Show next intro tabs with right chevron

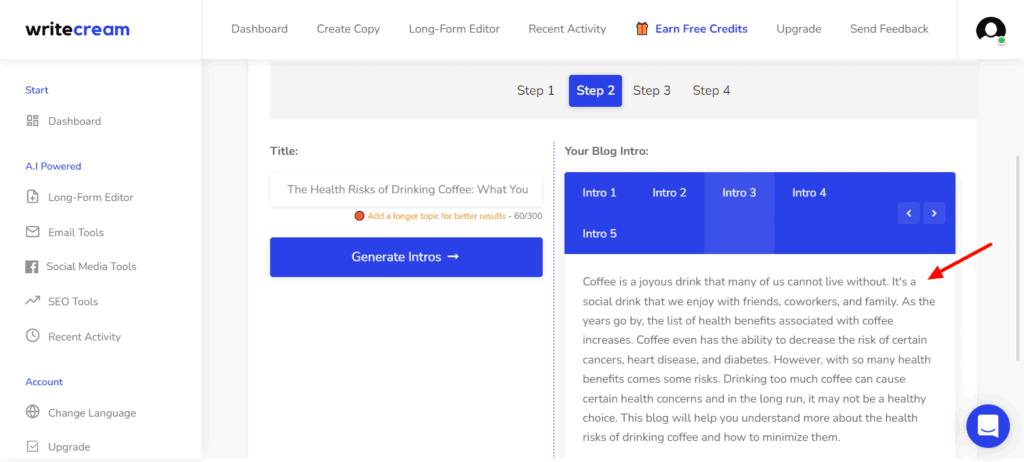(x=934, y=213)
